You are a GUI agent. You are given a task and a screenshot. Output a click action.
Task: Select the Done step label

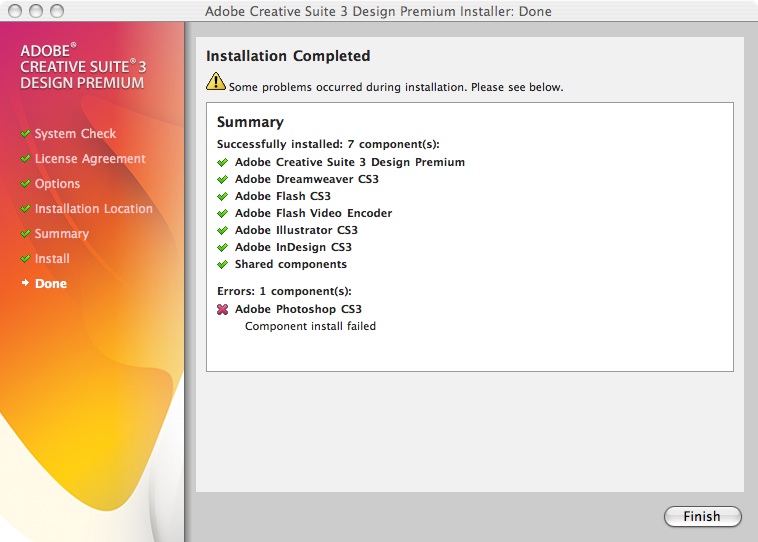coord(51,283)
